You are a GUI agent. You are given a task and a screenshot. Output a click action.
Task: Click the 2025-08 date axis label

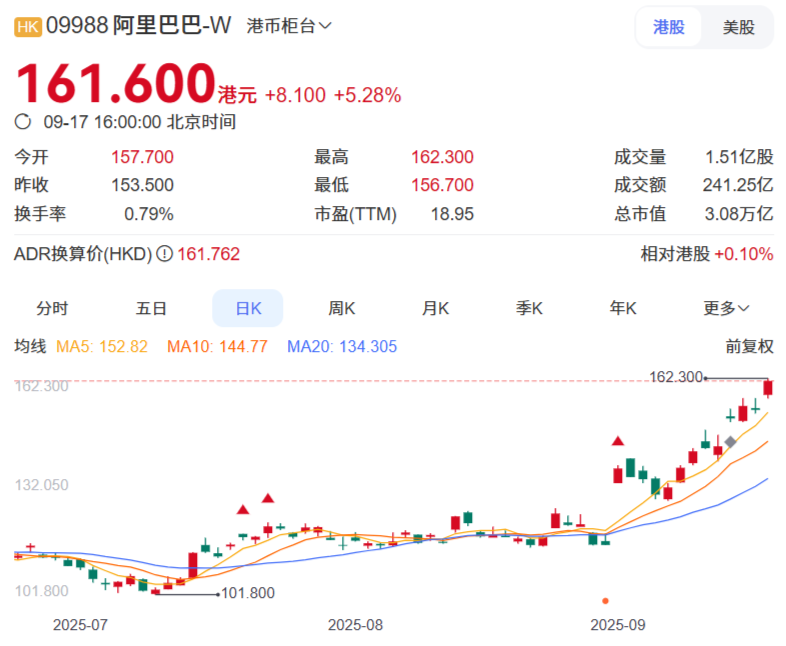(355, 625)
